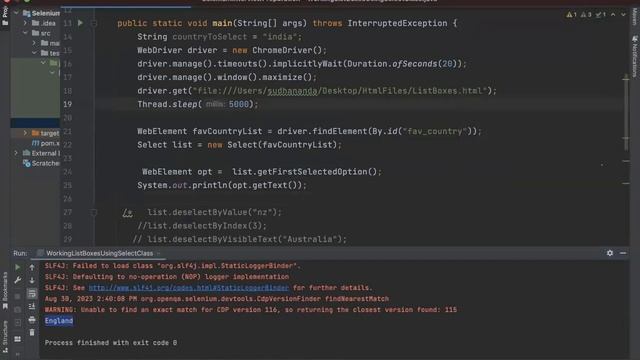
Task: Collapse the Selenium project root node
Action: 16,13
